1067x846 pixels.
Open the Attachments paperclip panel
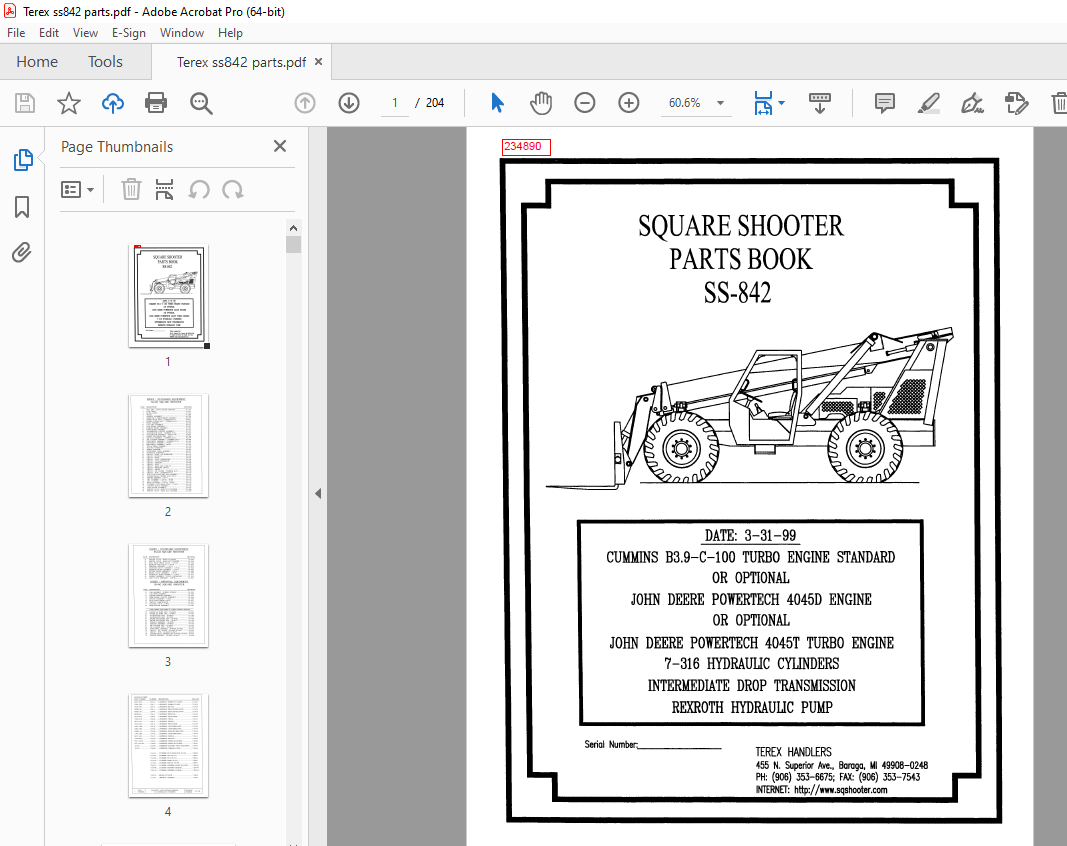coord(22,253)
